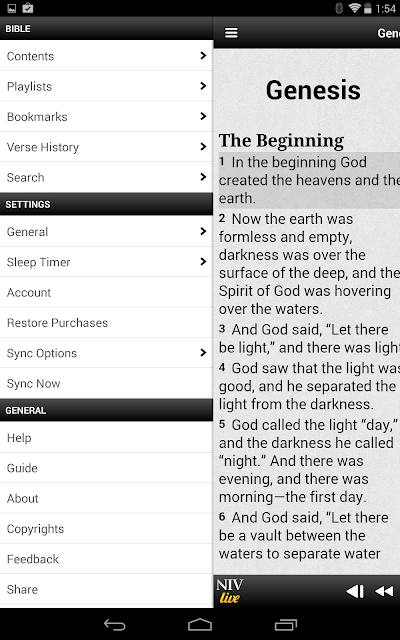400x640 pixels.
Task: Expand the Contents menu entry
Action: click(x=106, y=56)
